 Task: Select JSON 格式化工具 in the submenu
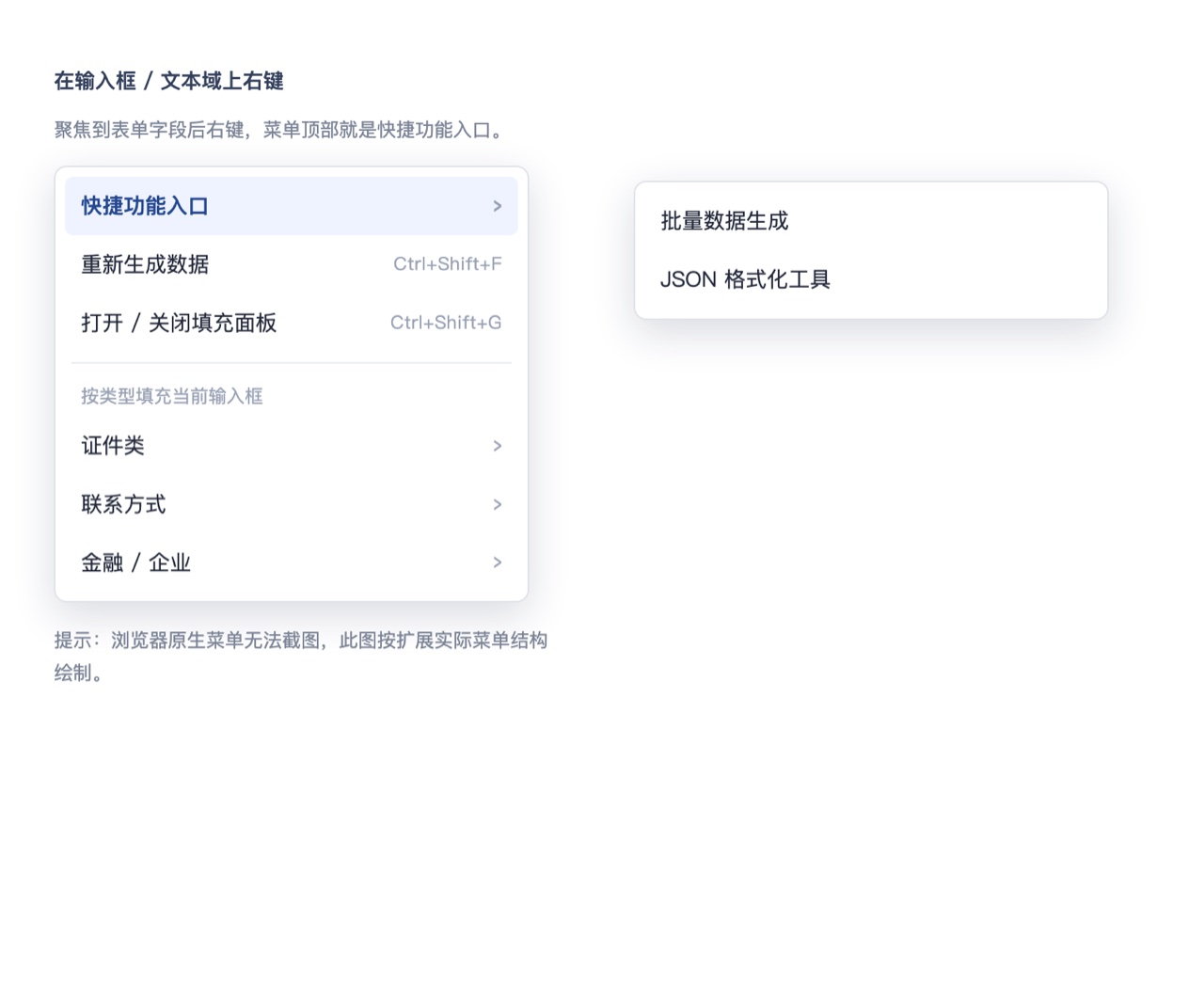tap(871, 279)
